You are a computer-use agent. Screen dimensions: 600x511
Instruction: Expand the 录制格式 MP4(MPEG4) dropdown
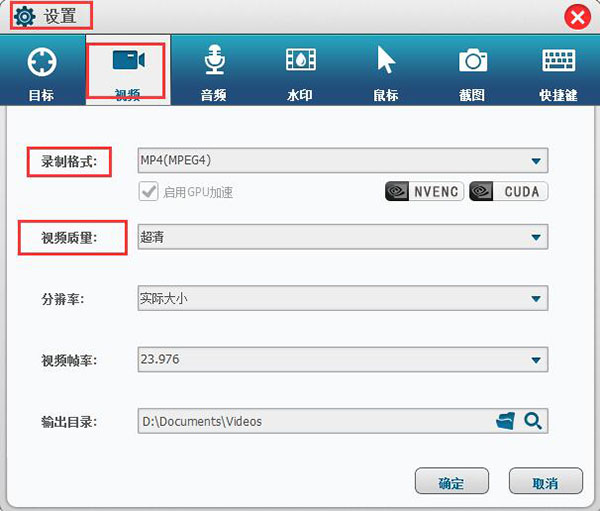click(x=343, y=160)
